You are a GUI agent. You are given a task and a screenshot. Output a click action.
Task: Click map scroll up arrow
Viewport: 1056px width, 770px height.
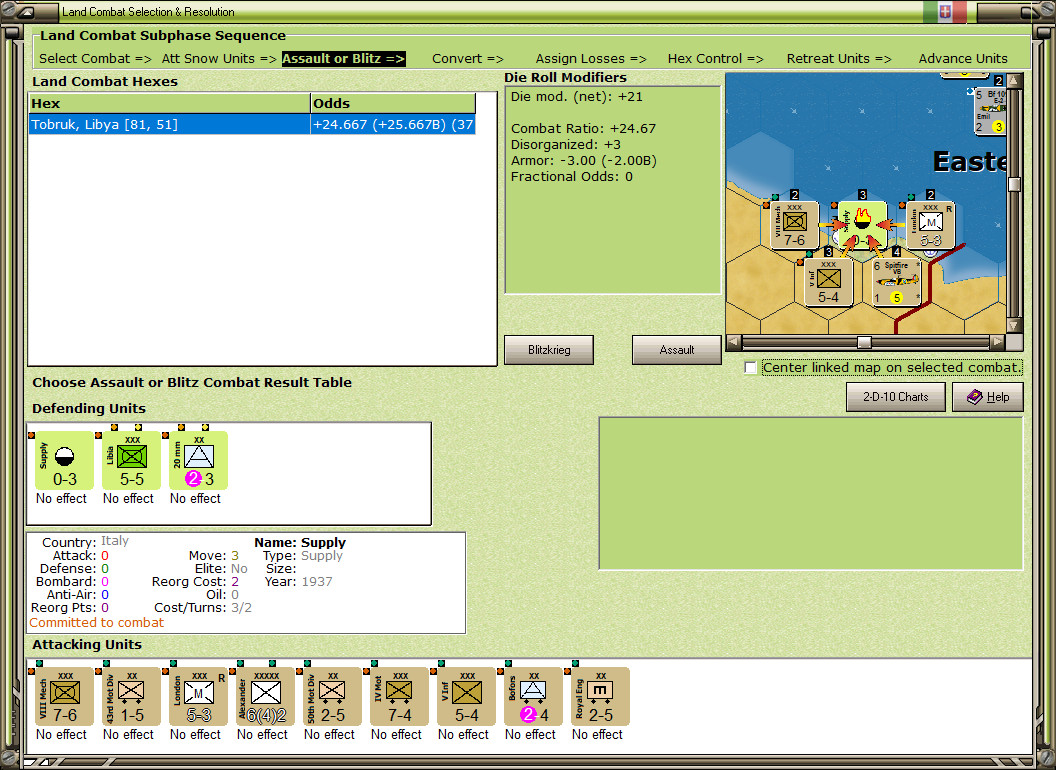pos(1014,81)
